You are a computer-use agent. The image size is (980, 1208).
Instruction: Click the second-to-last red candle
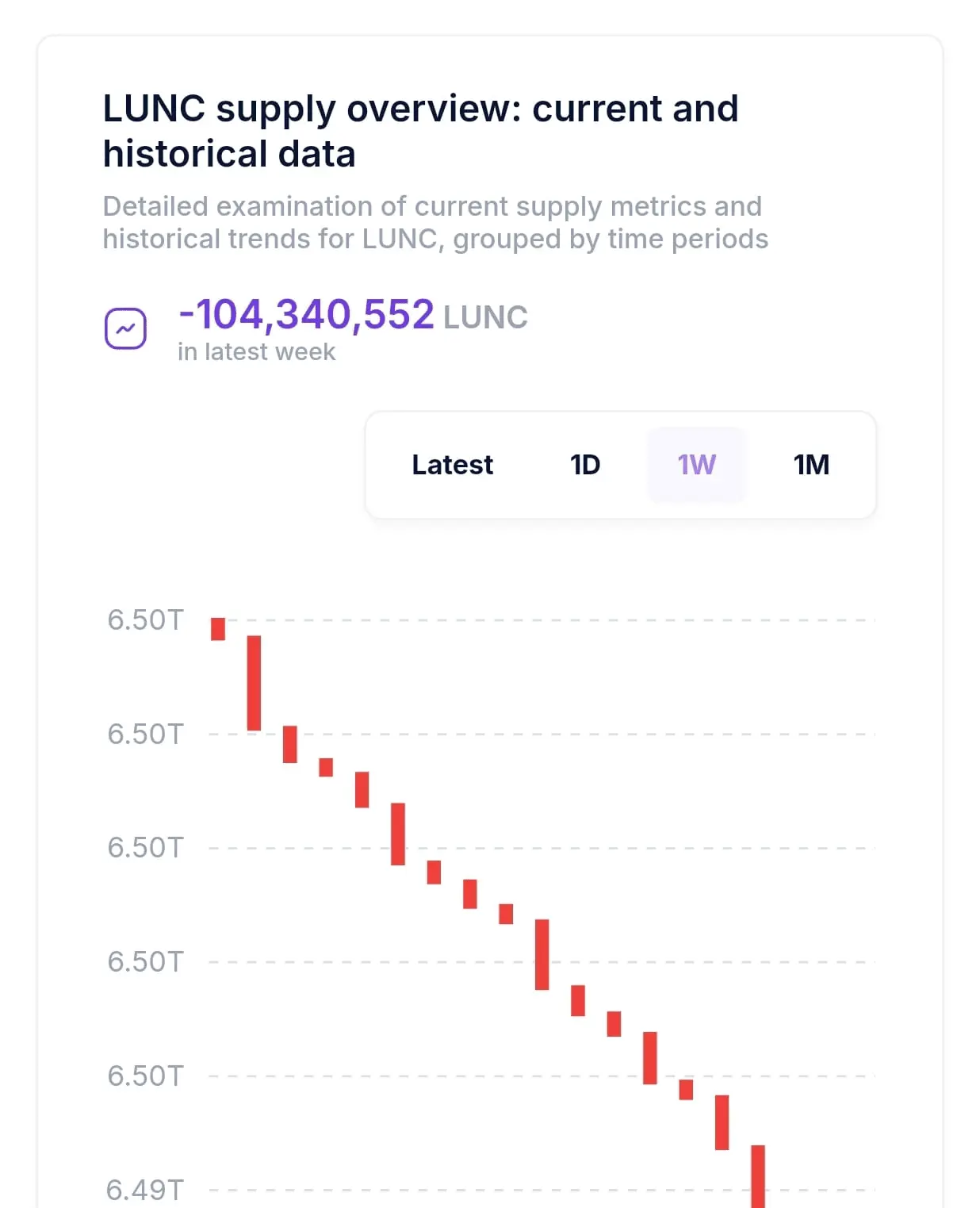[x=722, y=1122]
